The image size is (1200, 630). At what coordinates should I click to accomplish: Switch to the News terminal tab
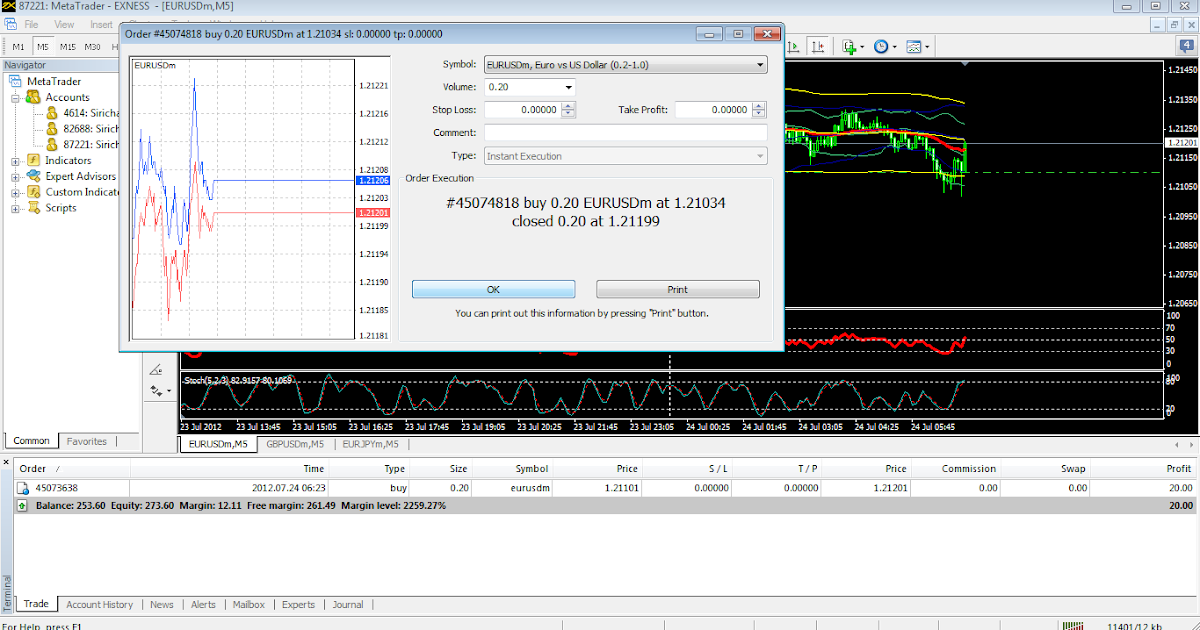pyautogui.click(x=161, y=604)
